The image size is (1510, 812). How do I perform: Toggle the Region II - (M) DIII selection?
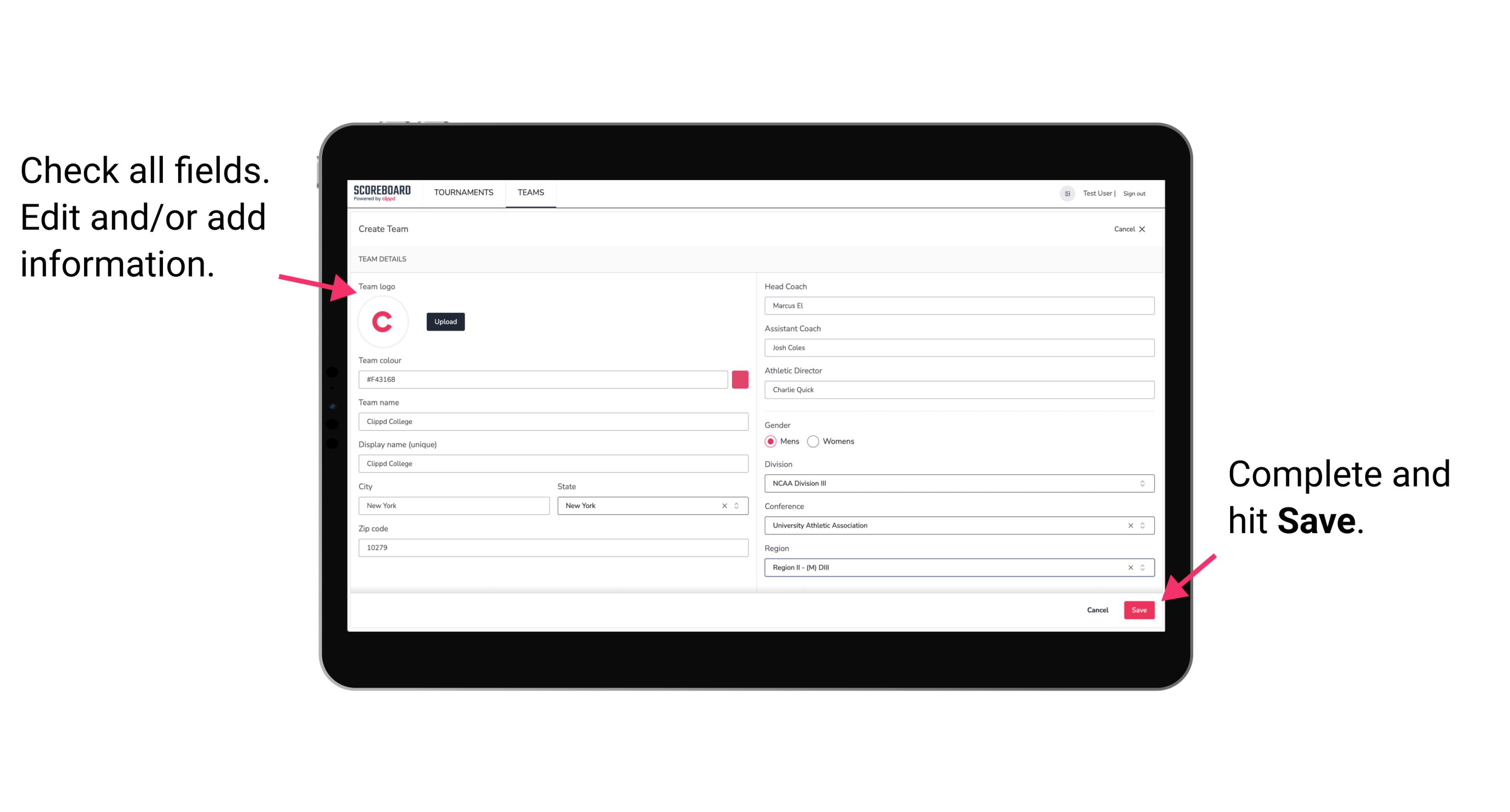pyautogui.click(x=1128, y=567)
